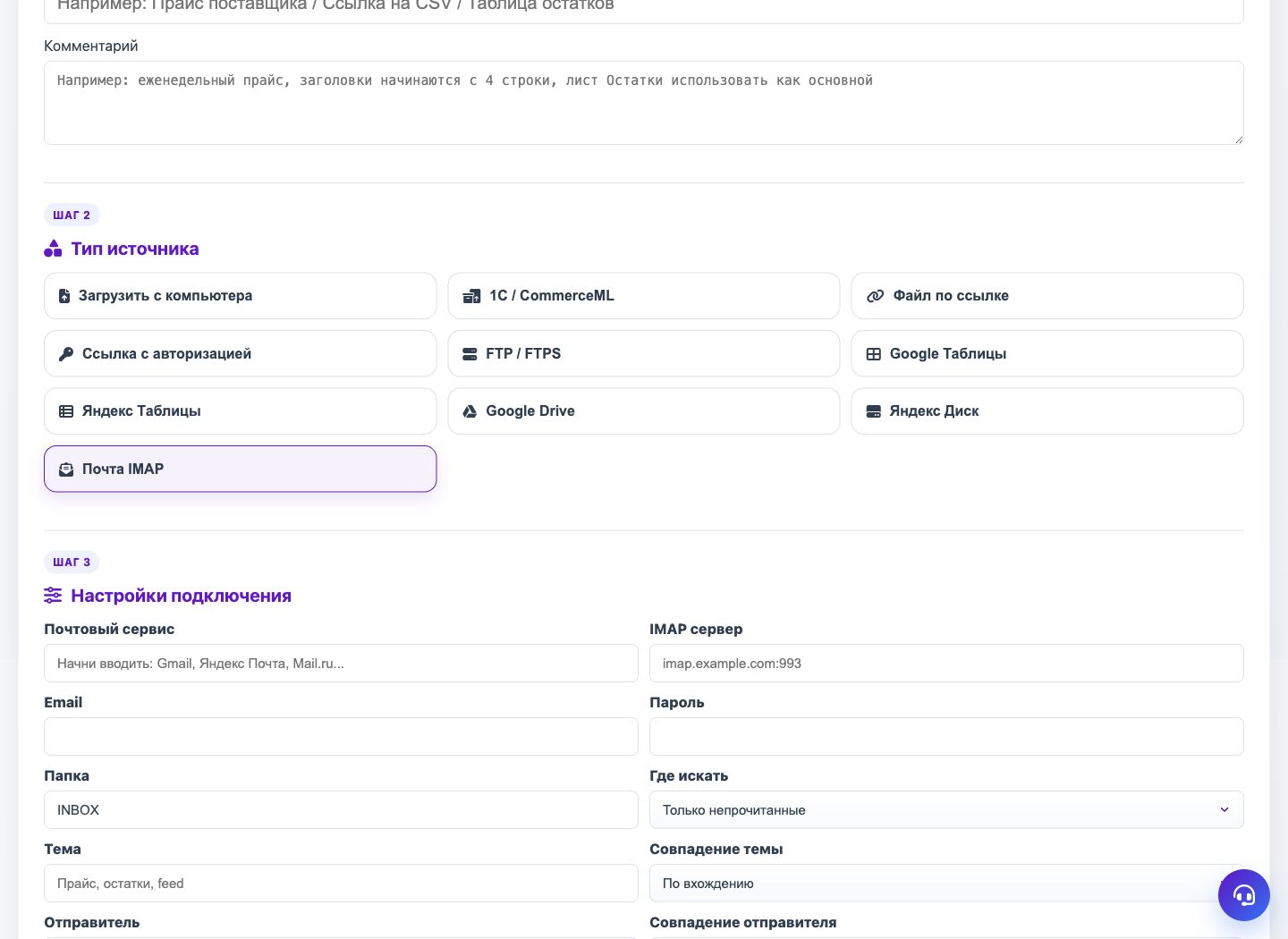Select Google Таблицы source option
Viewport: 1288px width, 939px height.
tap(1047, 354)
